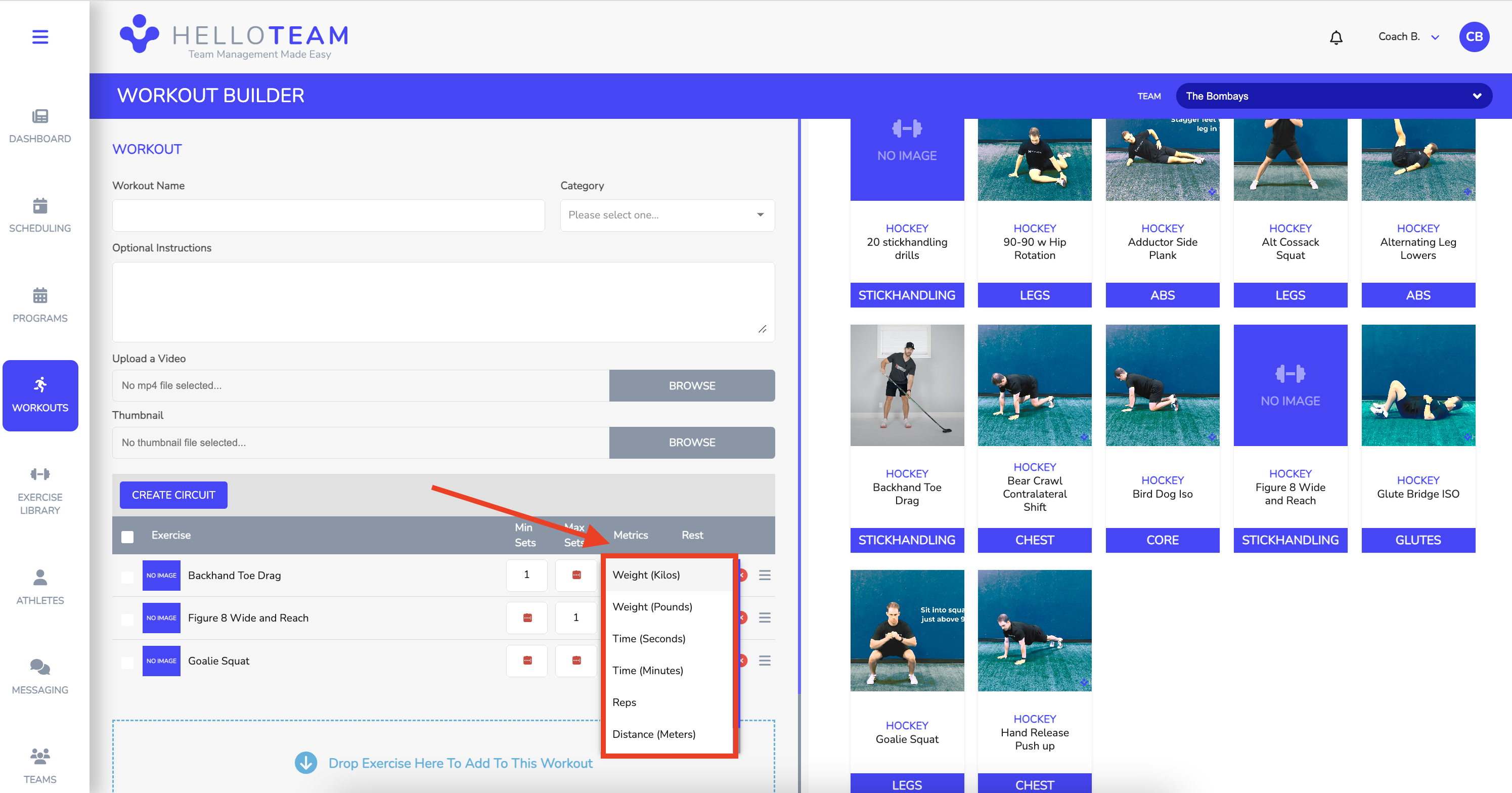Open Messaging in sidebar
1512x793 pixels.
(x=40, y=677)
